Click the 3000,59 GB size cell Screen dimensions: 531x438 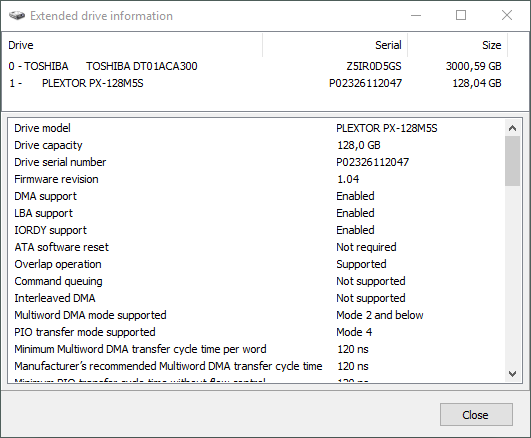click(473, 66)
